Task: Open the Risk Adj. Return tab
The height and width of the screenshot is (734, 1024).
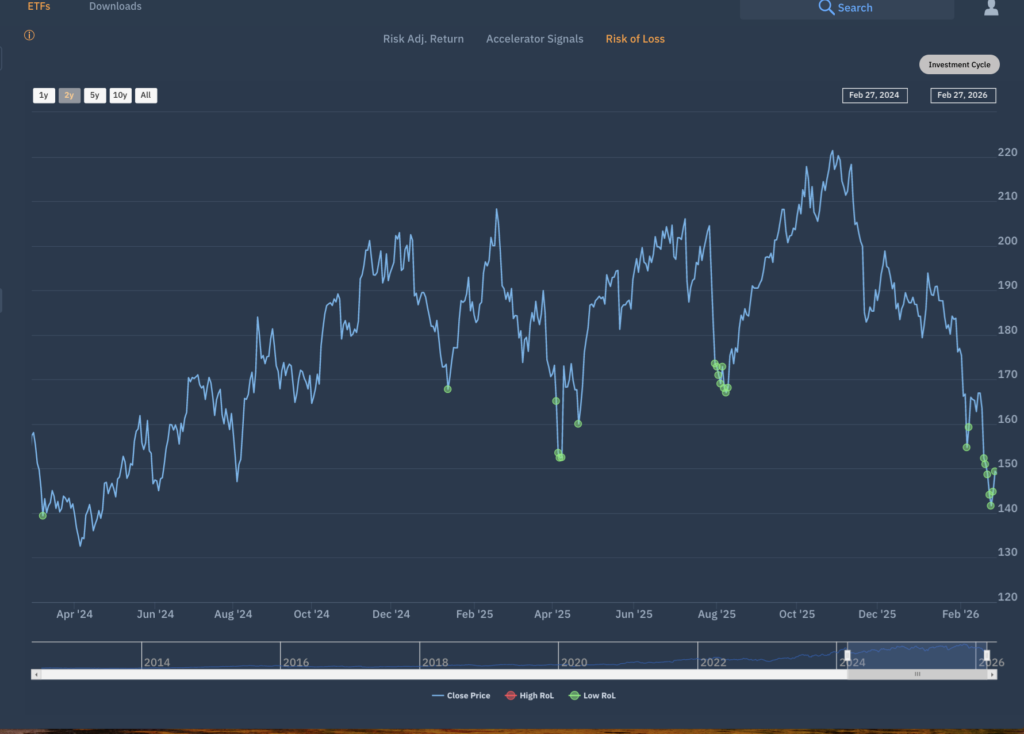Action: click(423, 39)
